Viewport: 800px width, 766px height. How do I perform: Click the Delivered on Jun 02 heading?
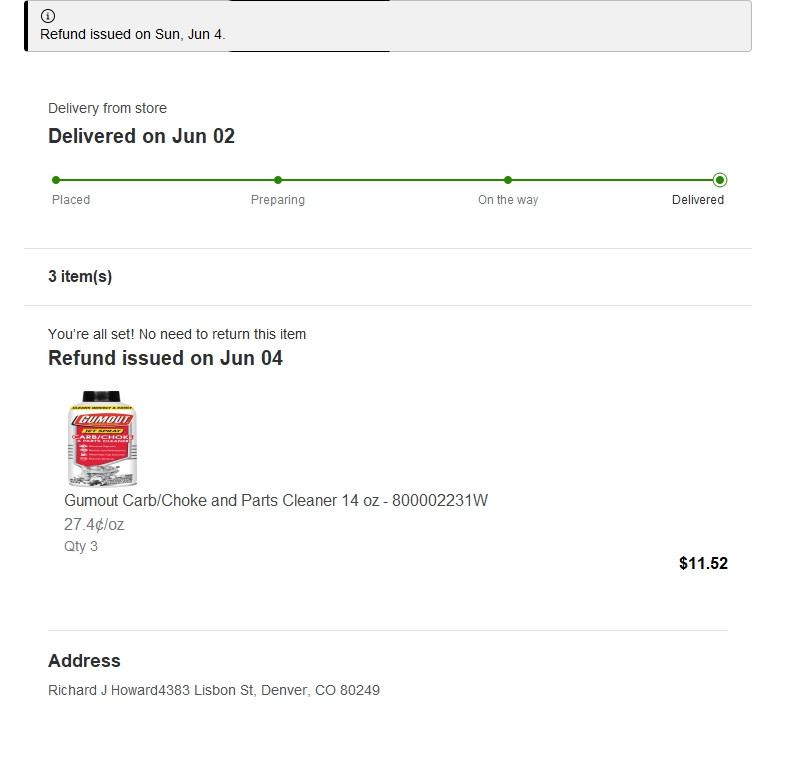pos(141,136)
